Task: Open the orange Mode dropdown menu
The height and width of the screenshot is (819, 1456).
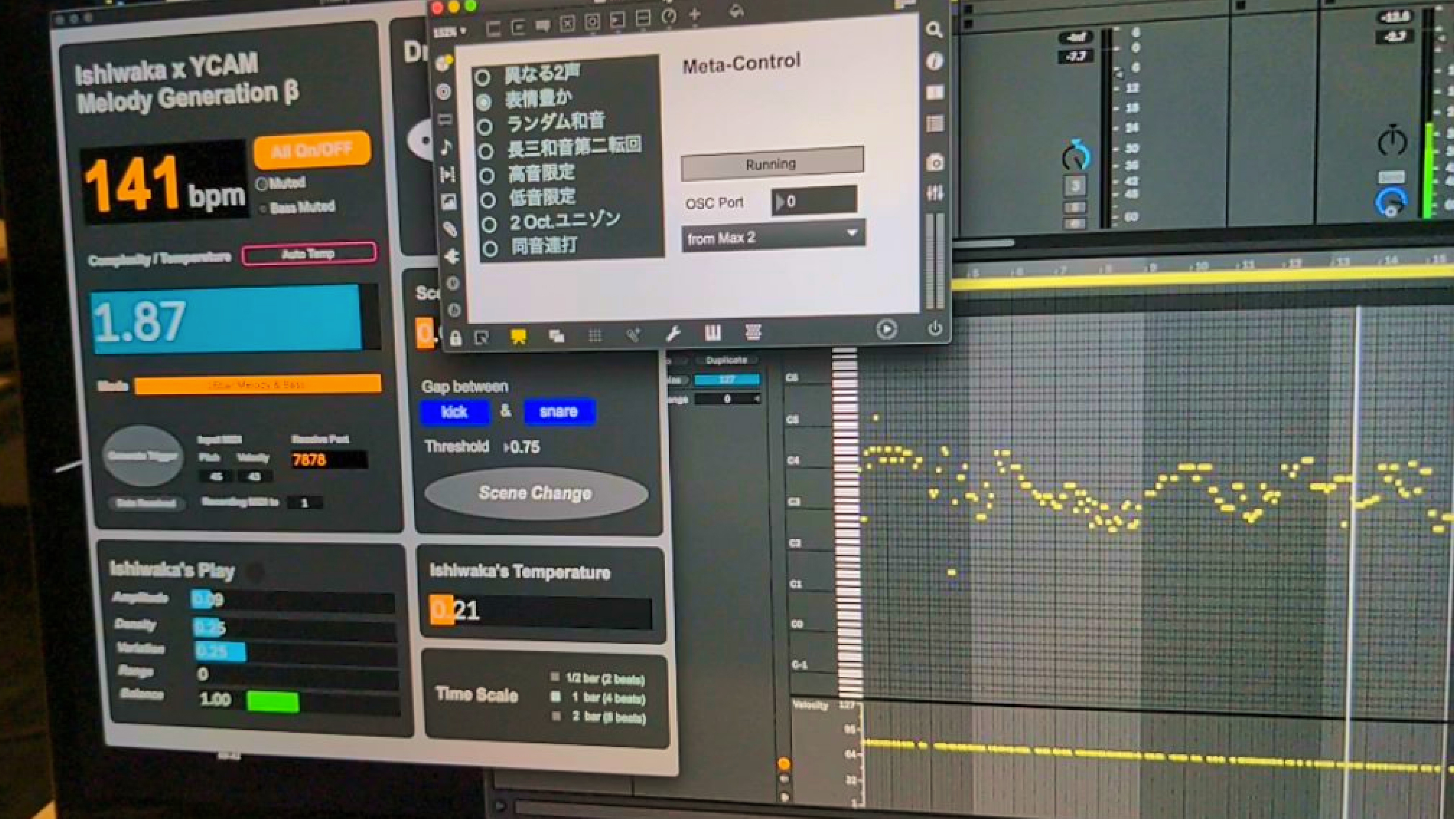Action: coord(258,385)
